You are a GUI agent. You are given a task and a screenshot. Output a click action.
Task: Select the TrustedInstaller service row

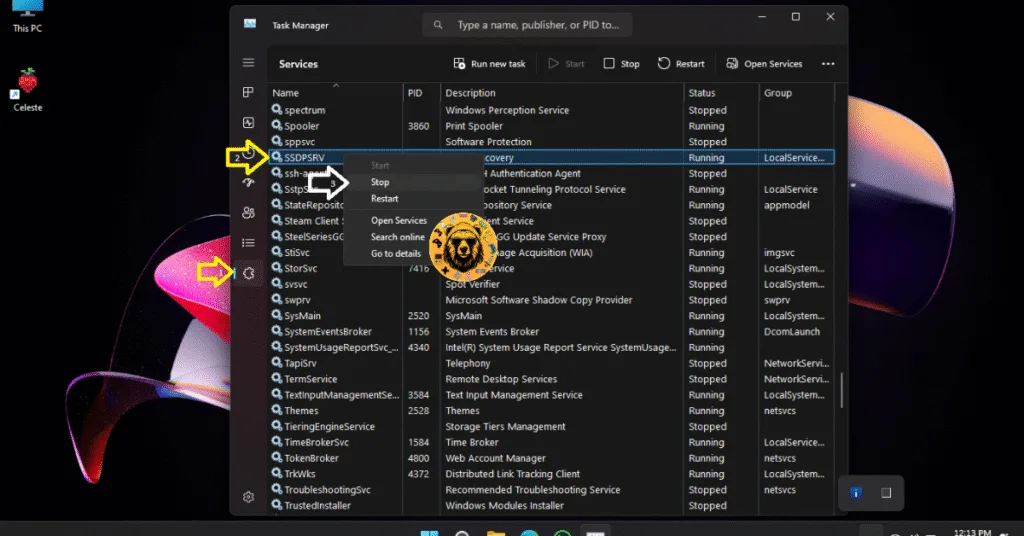tap(552, 505)
